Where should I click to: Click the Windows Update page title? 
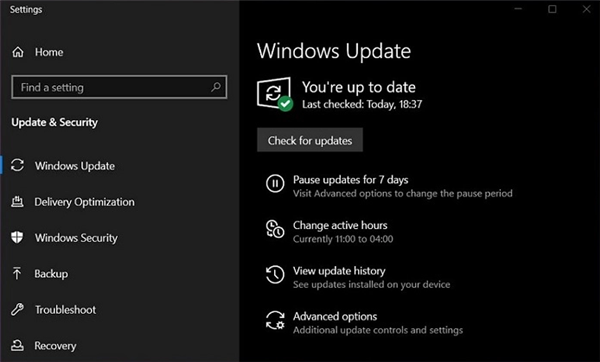(334, 51)
